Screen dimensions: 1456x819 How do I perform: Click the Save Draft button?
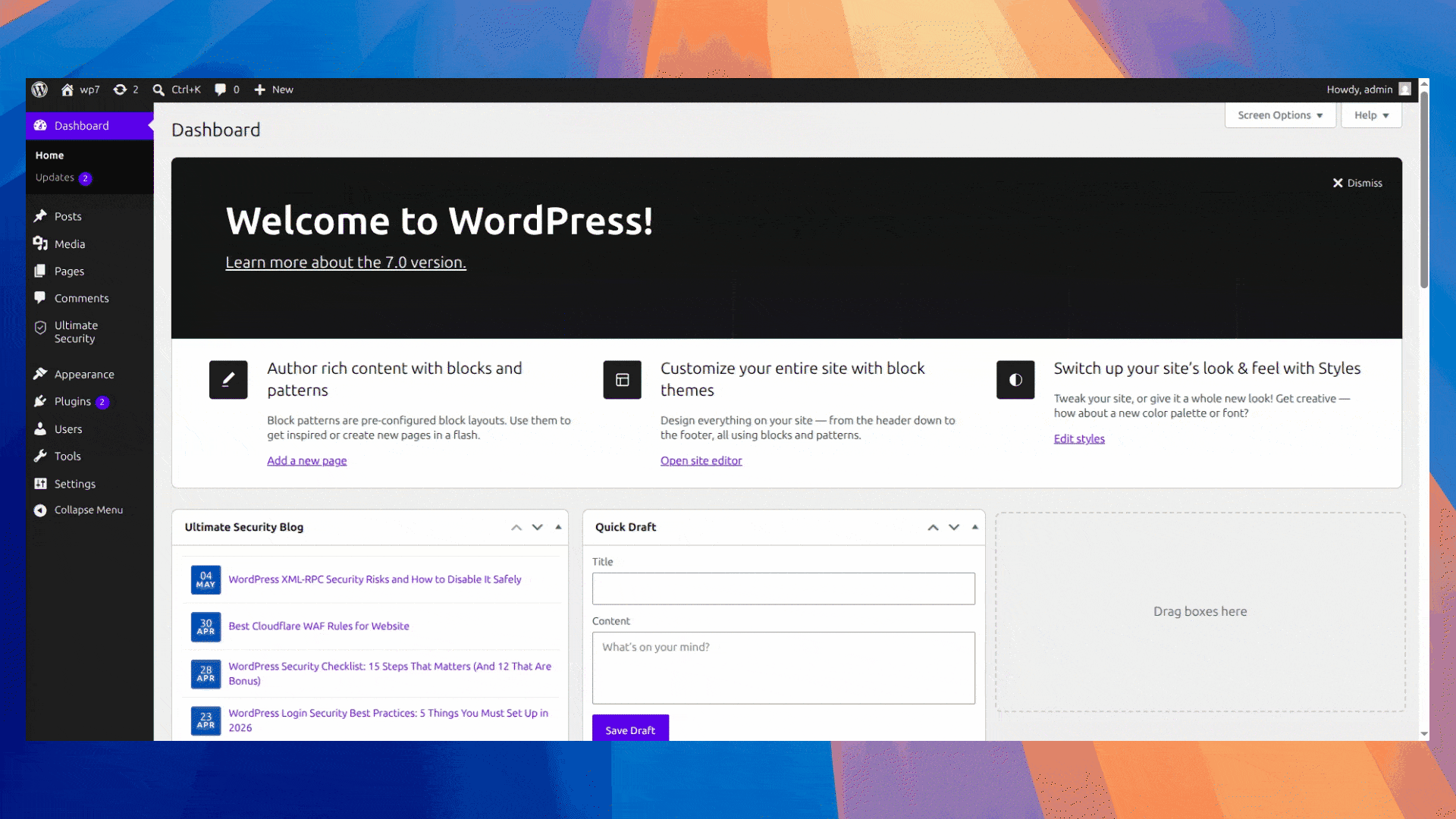[x=630, y=729]
